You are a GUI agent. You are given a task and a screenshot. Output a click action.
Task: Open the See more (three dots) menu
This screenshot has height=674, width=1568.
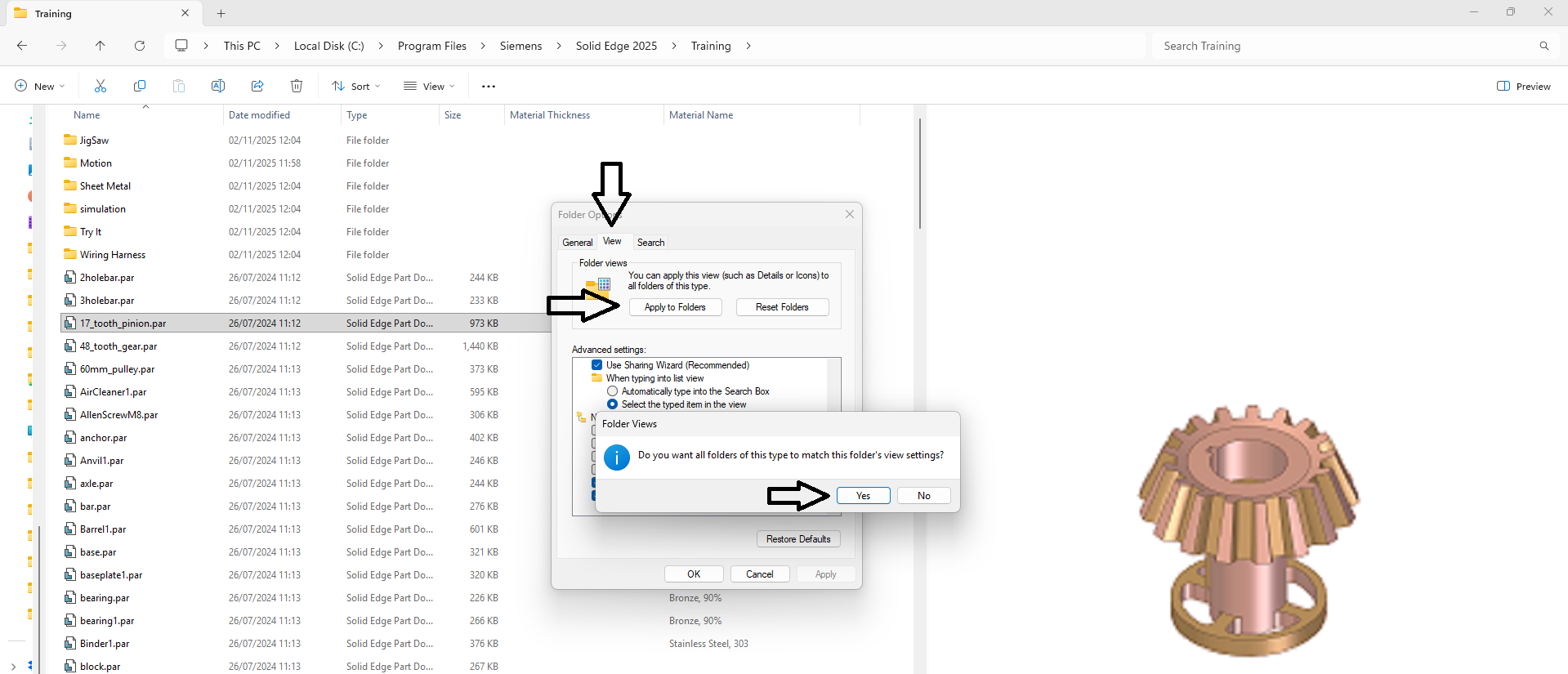pyautogui.click(x=489, y=86)
